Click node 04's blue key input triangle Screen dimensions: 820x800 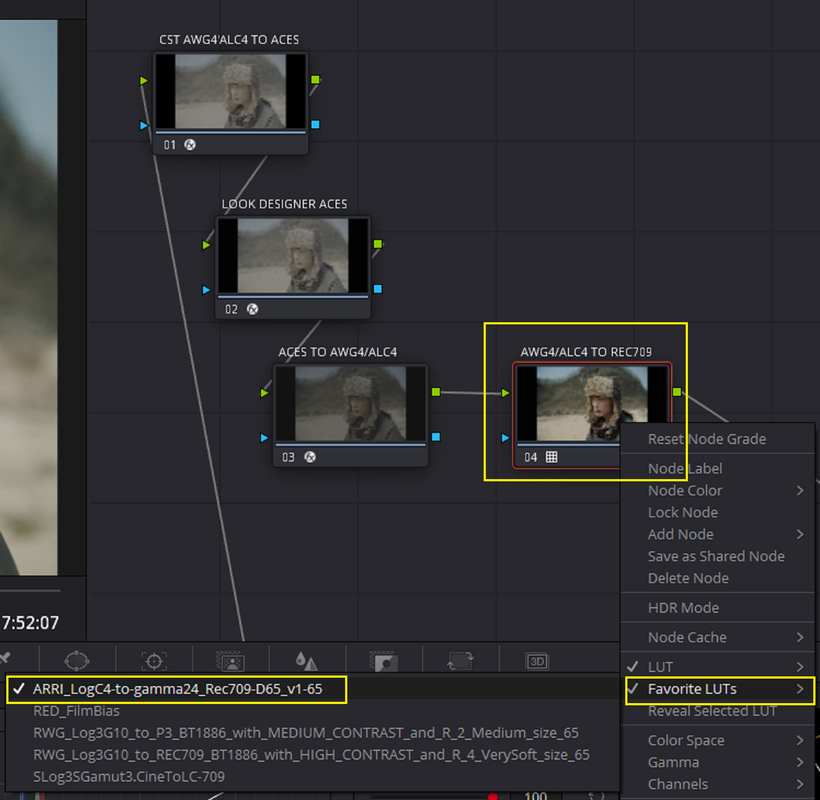click(x=505, y=438)
